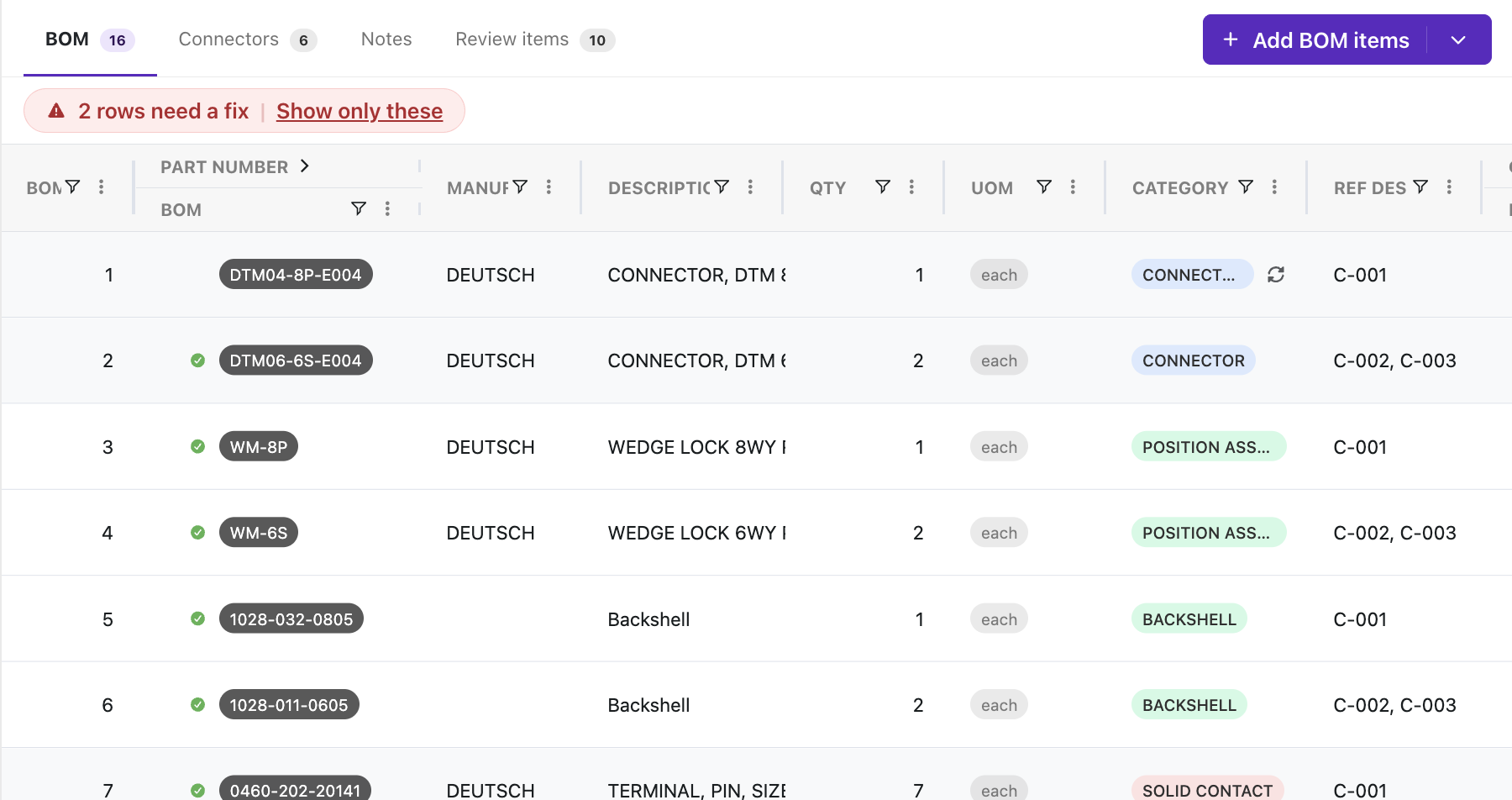The height and width of the screenshot is (800, 1512).
Task: Open the Connectors tab
Action: [248, 39]
